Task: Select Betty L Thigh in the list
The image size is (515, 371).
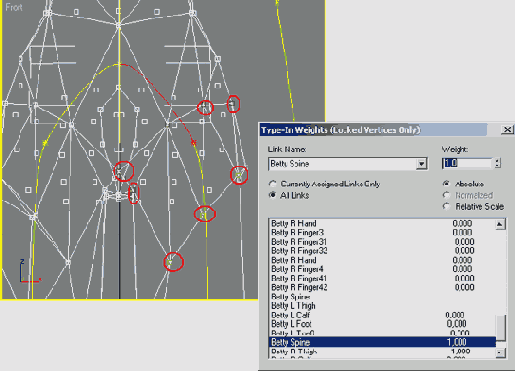Action: pos(382,306)
